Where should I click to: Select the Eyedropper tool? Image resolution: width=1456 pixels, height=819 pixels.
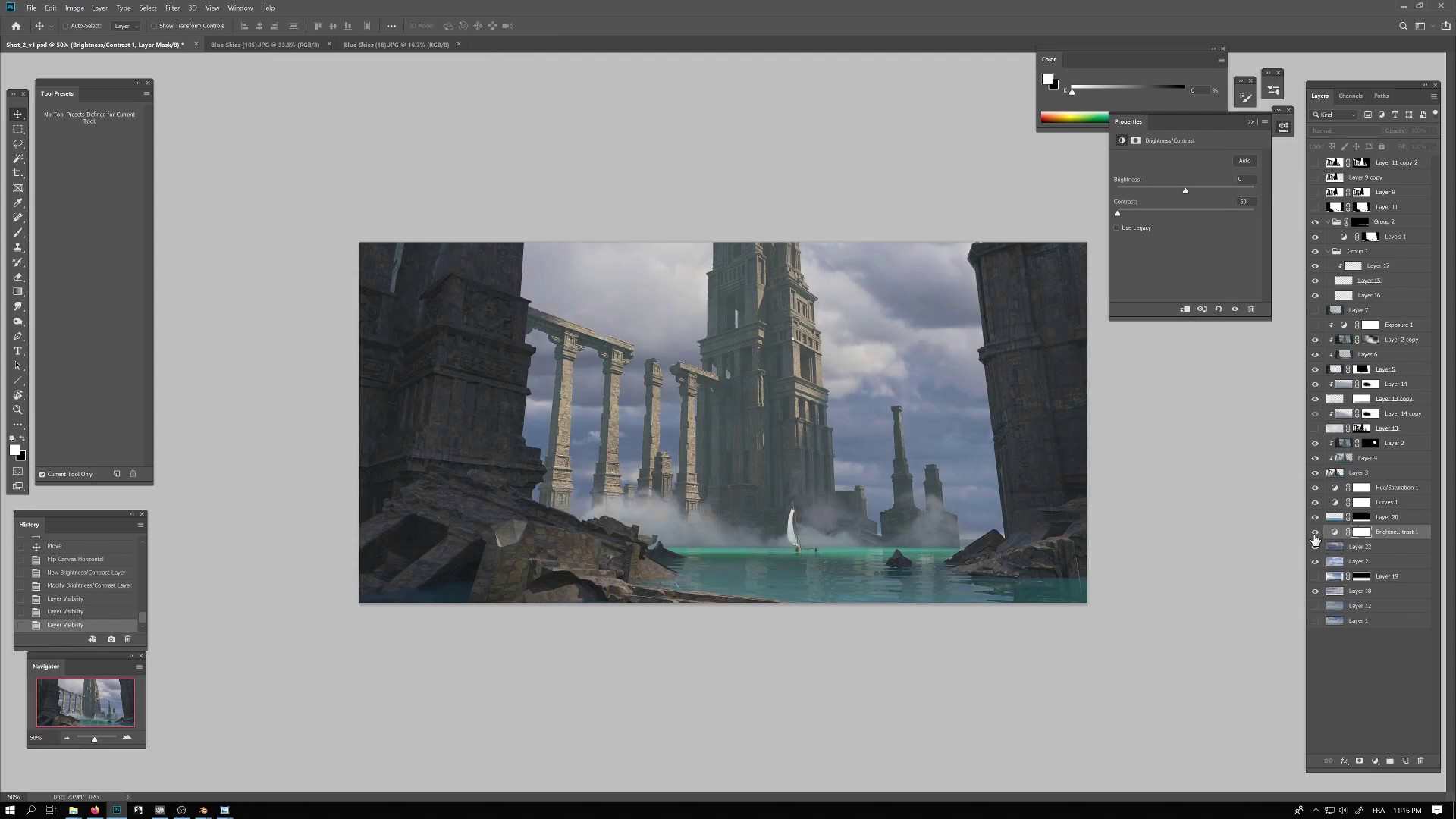tap(18, 203)
